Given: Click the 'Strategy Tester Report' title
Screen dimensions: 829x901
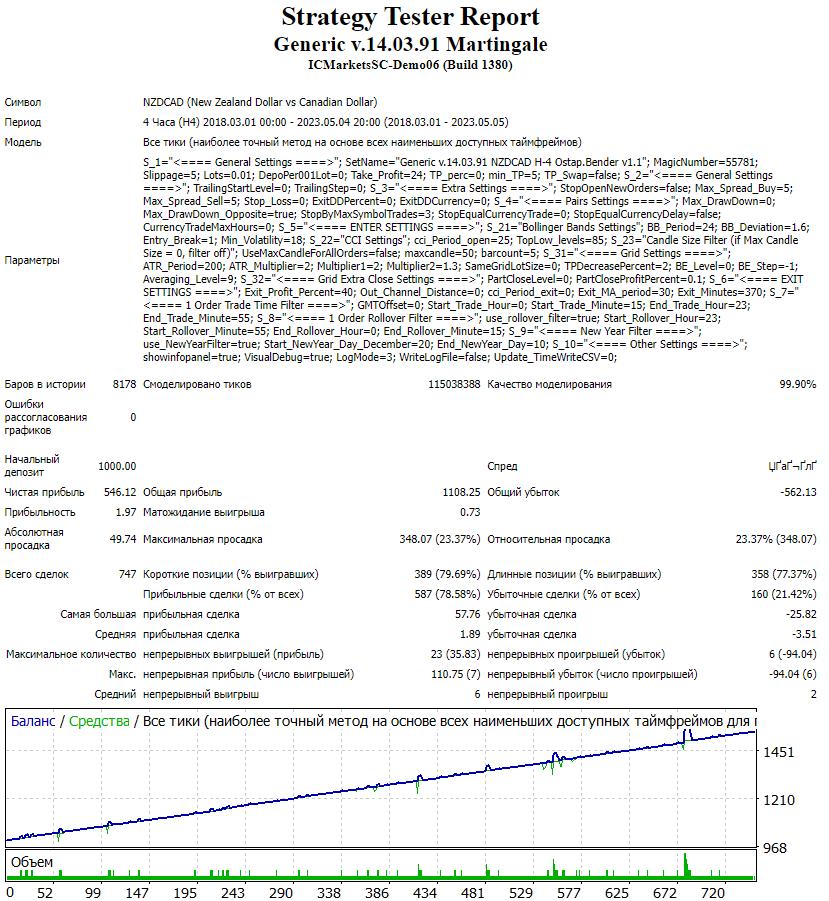Looking at the screenshot, I should pyautogui.click(x=410, y=17).
